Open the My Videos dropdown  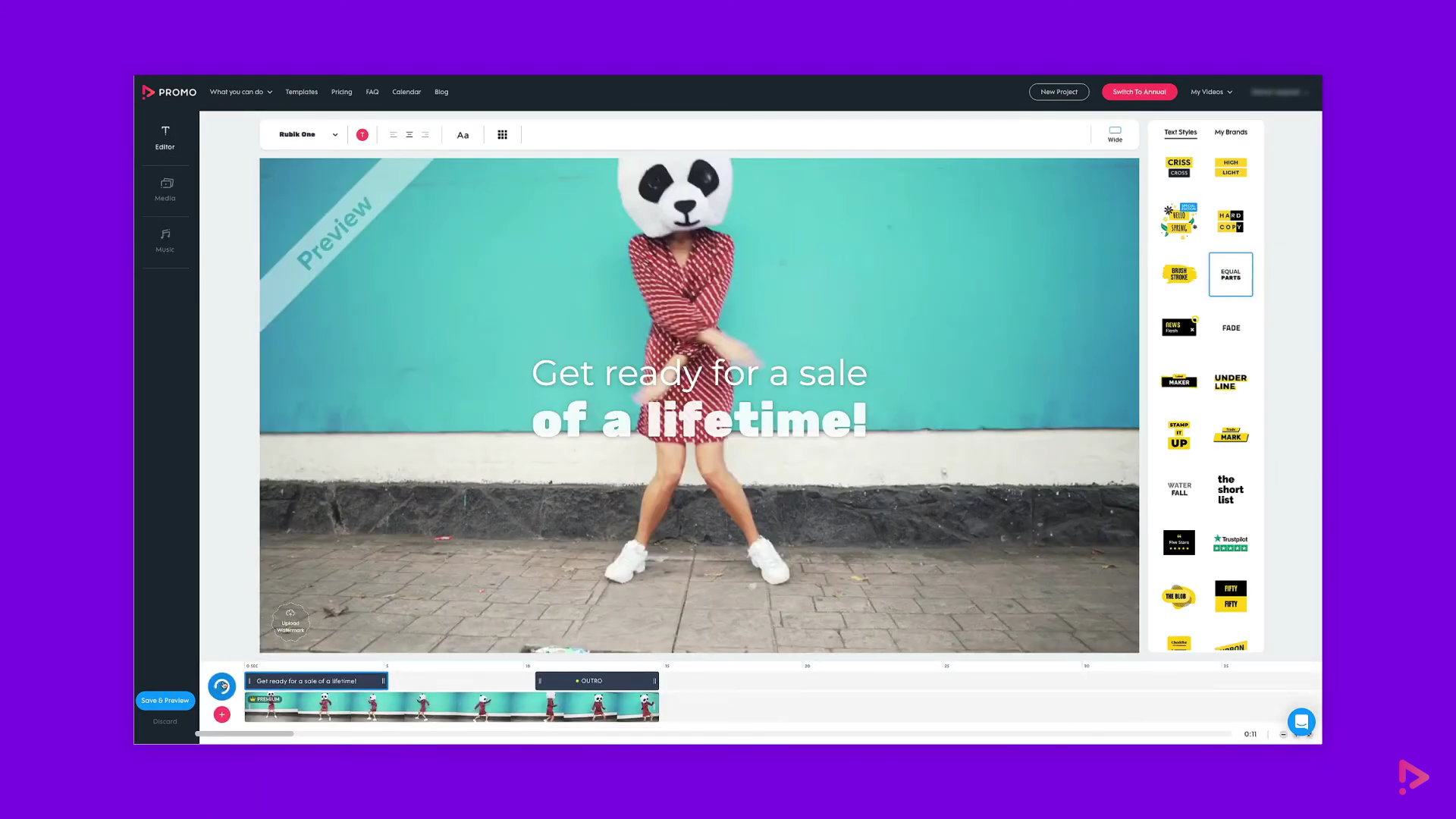pyautogui.click(x=1210, y=92)
